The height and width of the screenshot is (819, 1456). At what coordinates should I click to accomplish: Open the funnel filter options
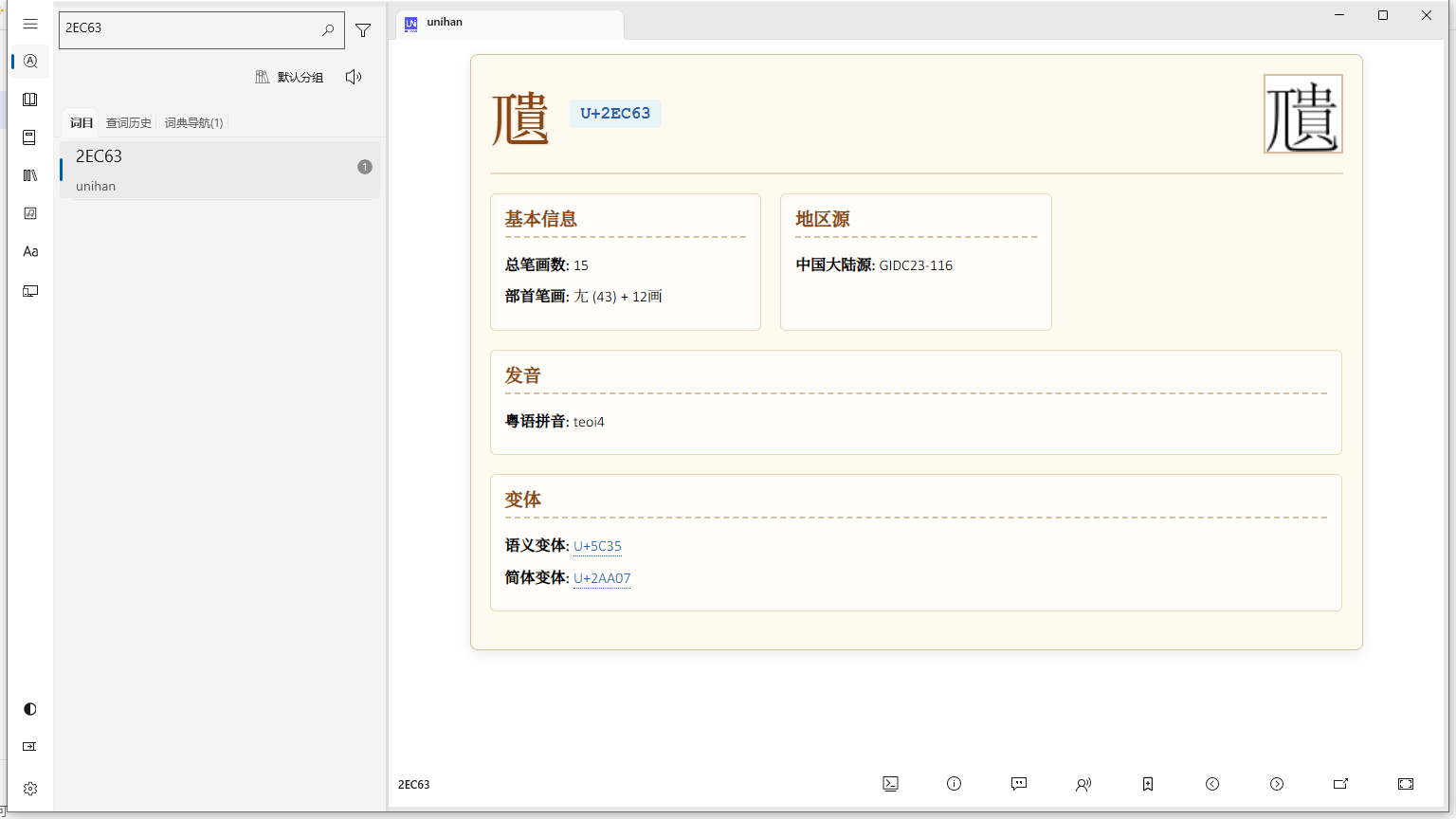[363, 30]
